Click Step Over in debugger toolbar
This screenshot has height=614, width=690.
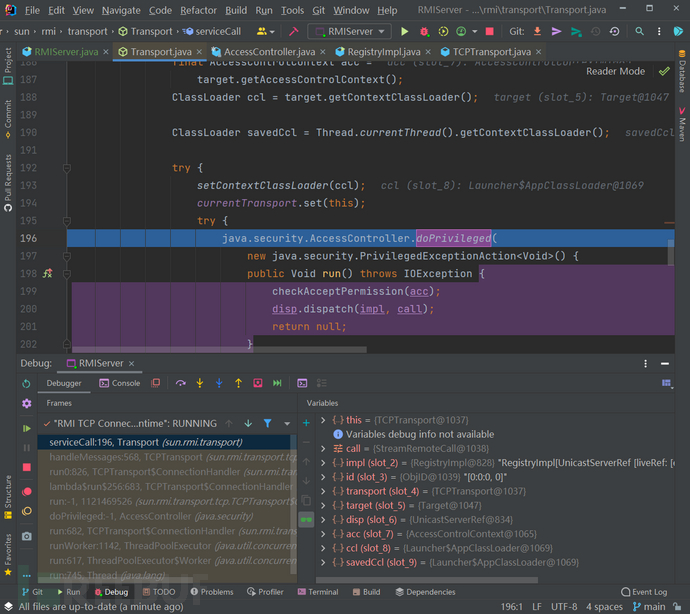click(180, 383)
